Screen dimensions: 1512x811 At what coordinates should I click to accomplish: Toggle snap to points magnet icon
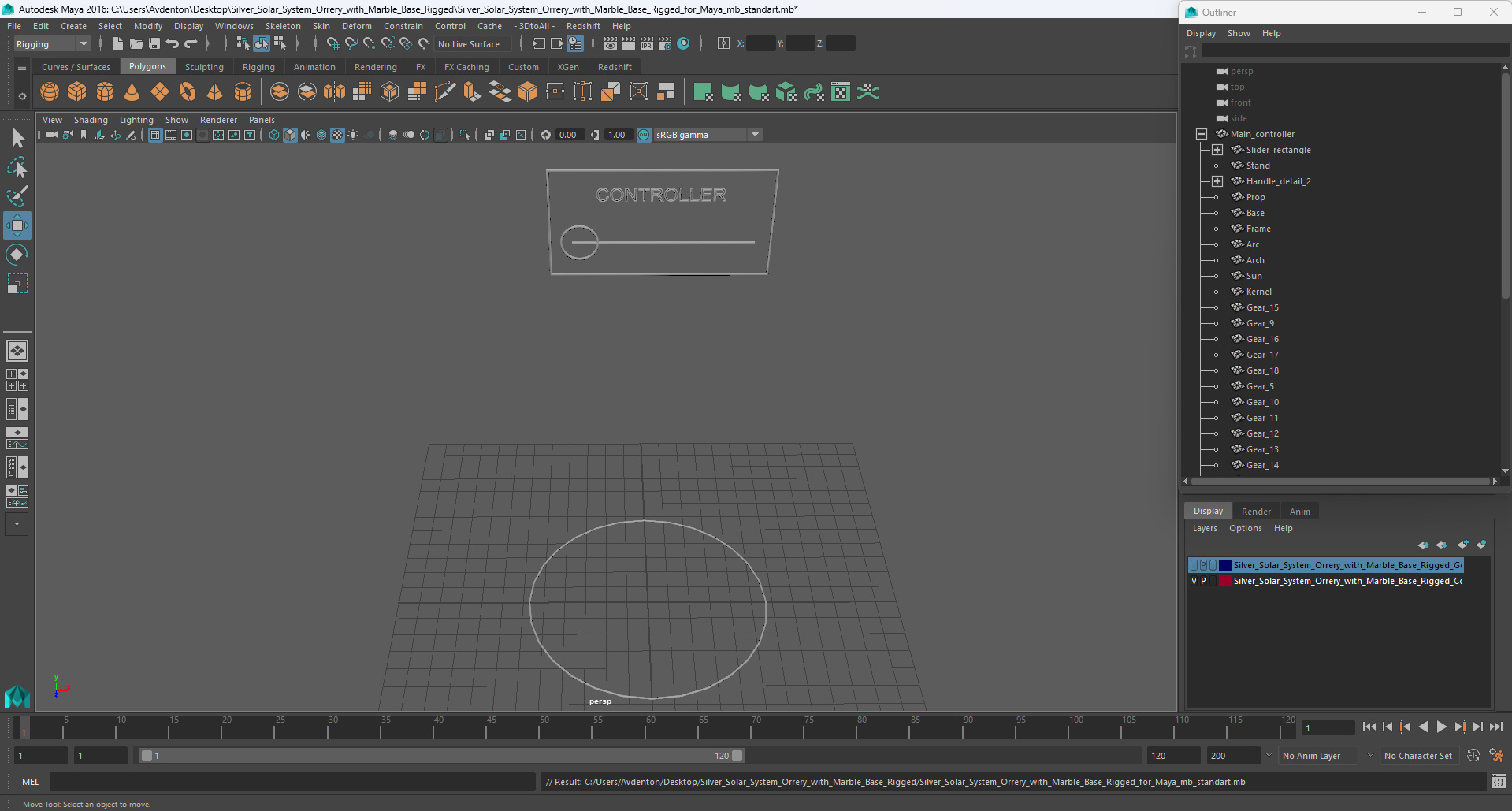(370, 44)
